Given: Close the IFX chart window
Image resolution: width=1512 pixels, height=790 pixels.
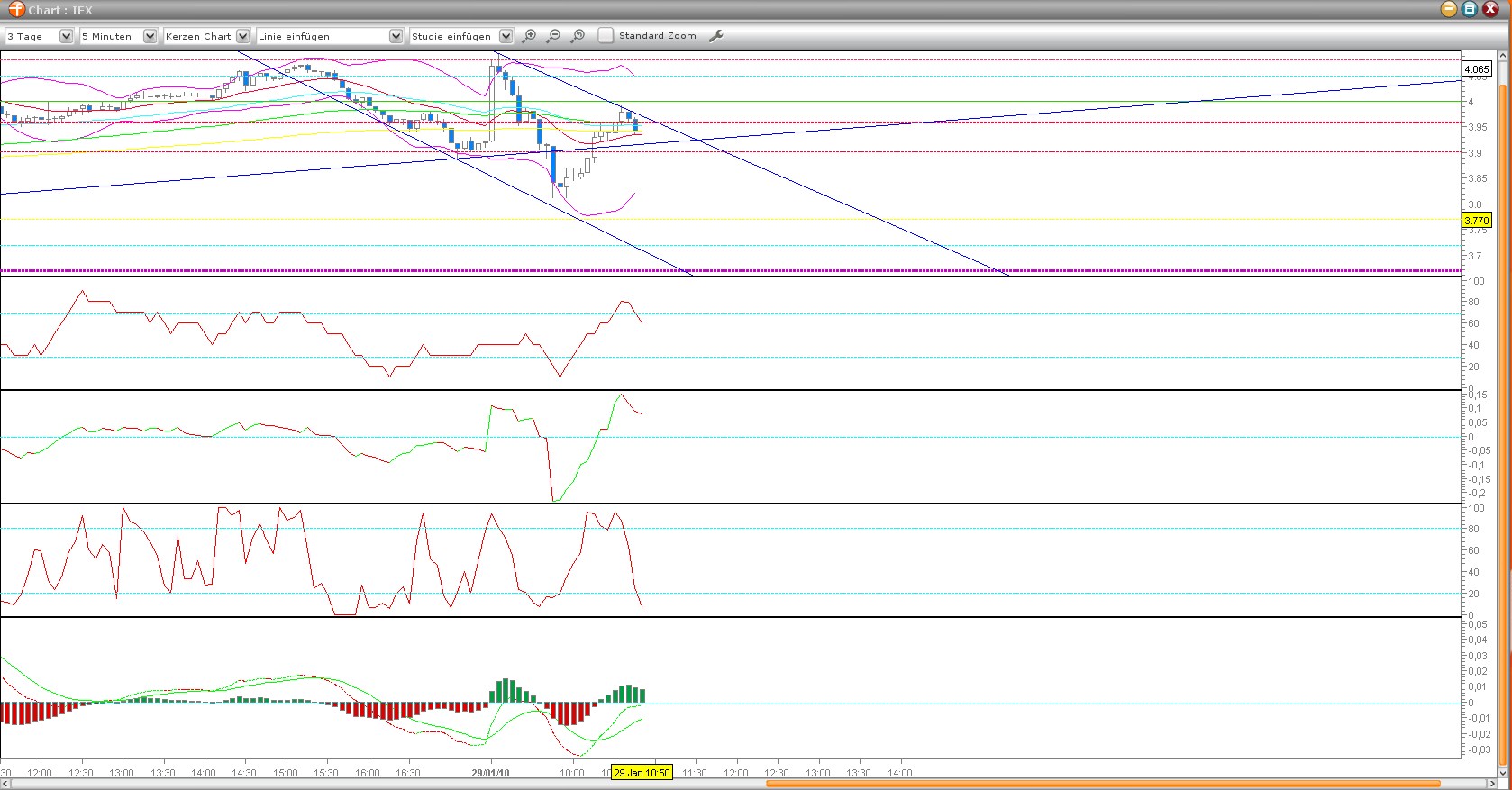Looking at the screenshot, I should 1490,9.
